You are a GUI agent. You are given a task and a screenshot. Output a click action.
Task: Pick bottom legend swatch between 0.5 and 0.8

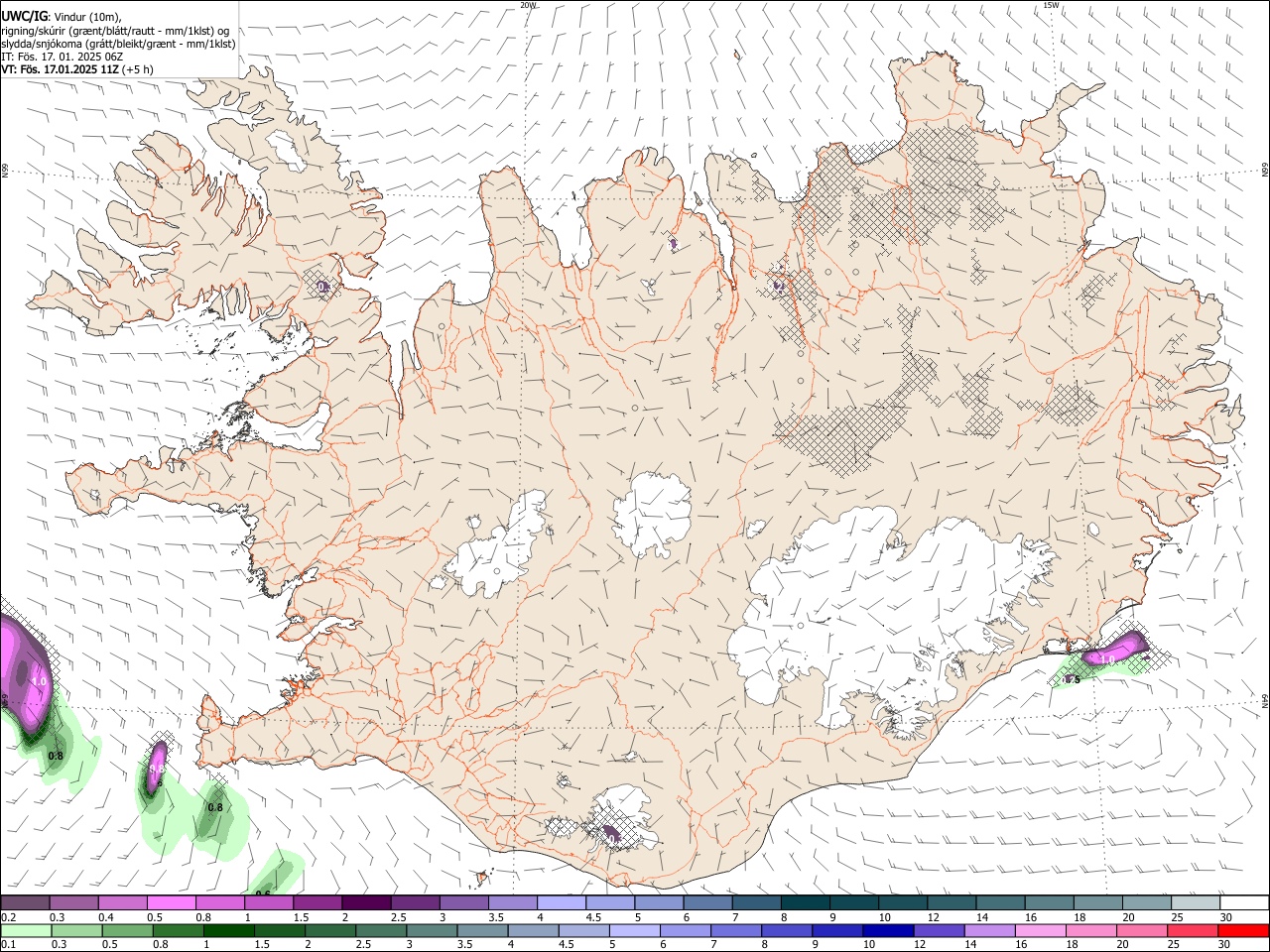[x=128, y=930]
